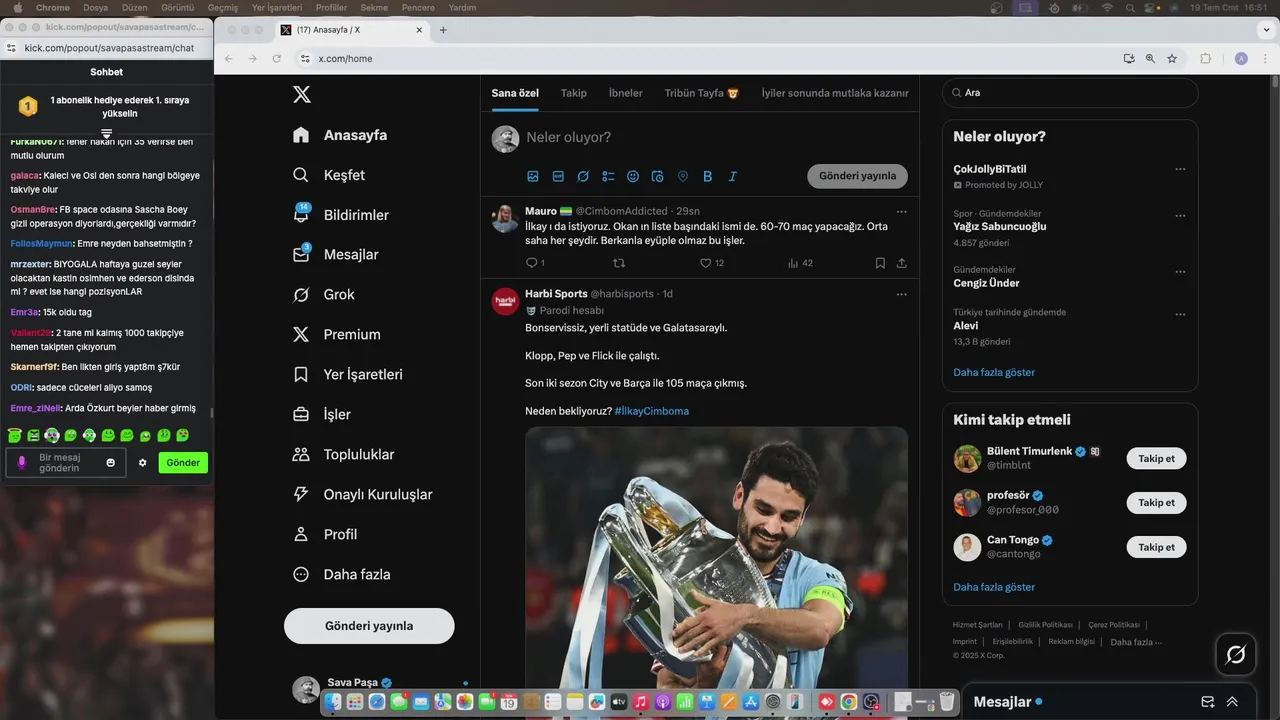This screenshot has width=1280, height=720.
Task: Click the Kick chat message input
Action: point(66,463)
